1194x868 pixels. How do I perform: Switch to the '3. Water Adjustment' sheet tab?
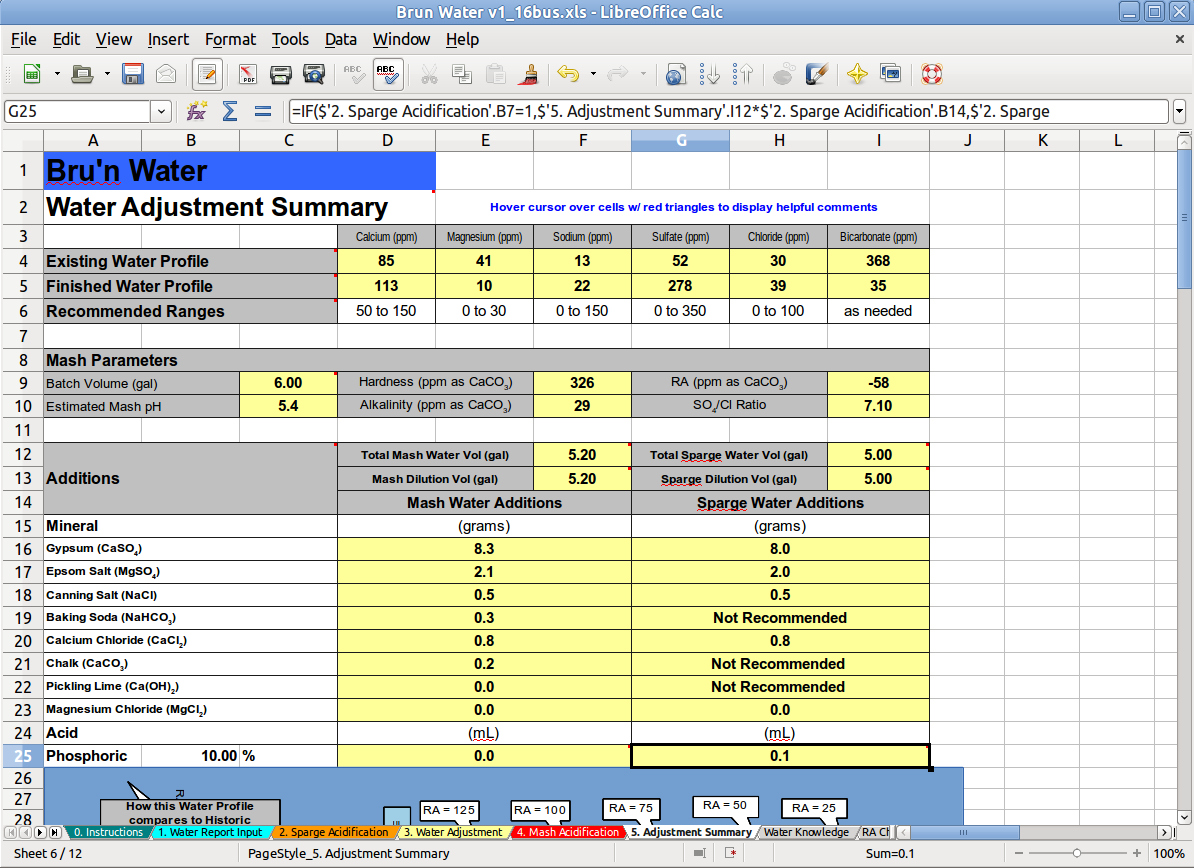pos(453,832)
